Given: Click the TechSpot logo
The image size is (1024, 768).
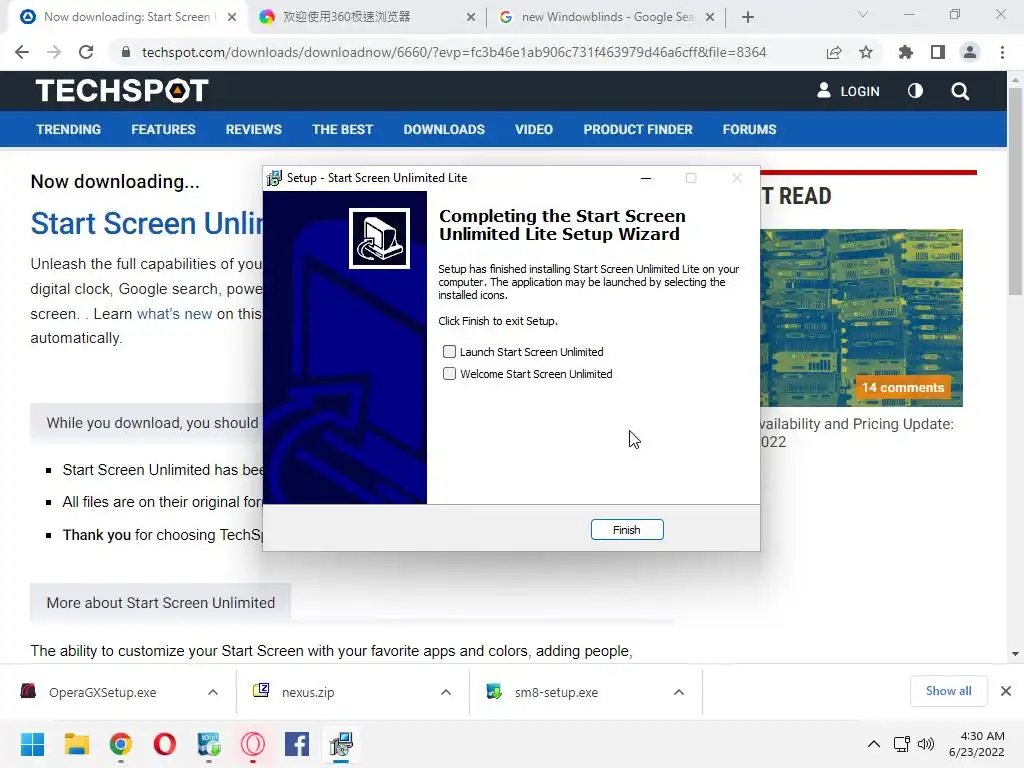Looking at the screenshot, I should point(122,91).
